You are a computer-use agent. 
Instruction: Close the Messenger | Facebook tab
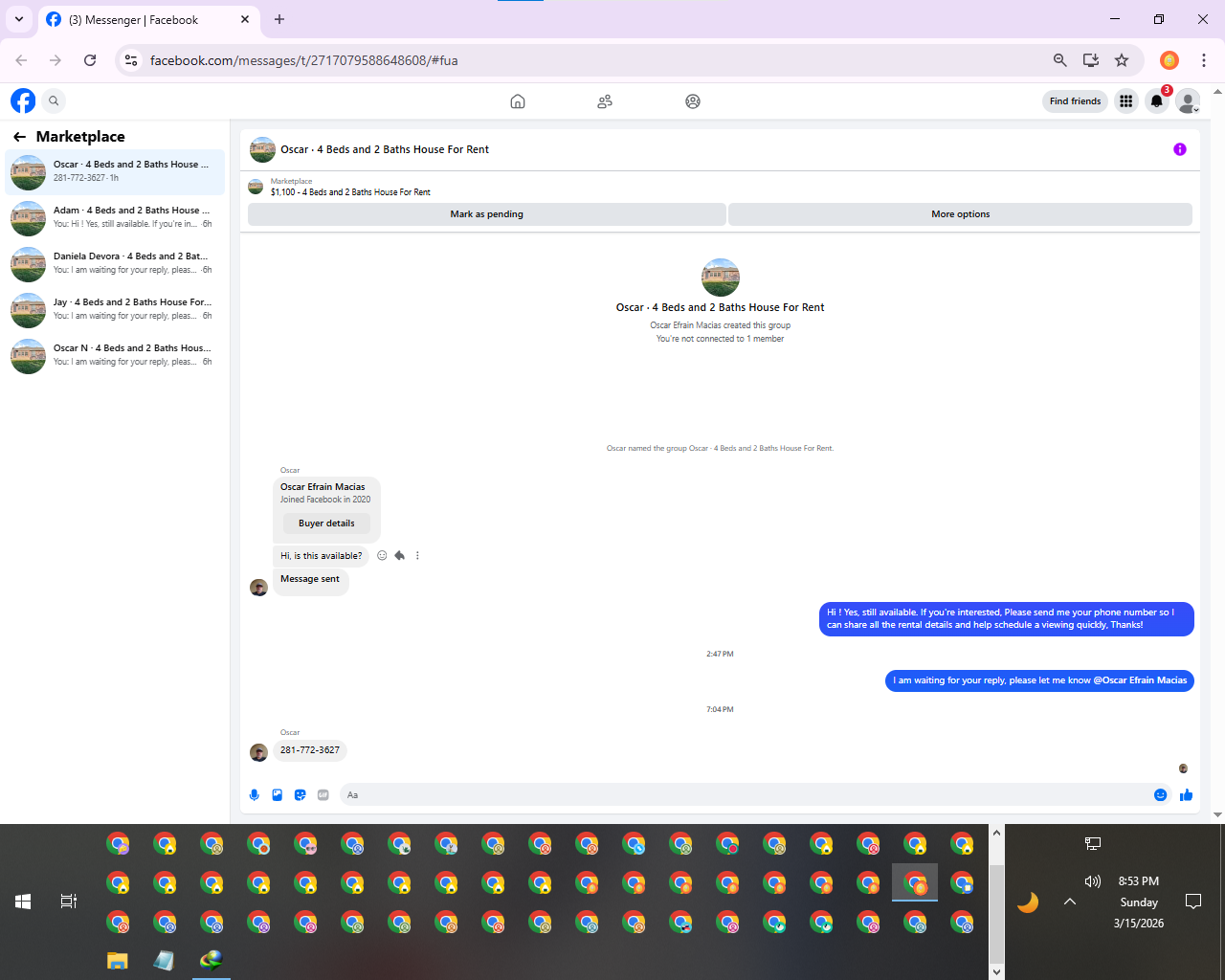245,19
